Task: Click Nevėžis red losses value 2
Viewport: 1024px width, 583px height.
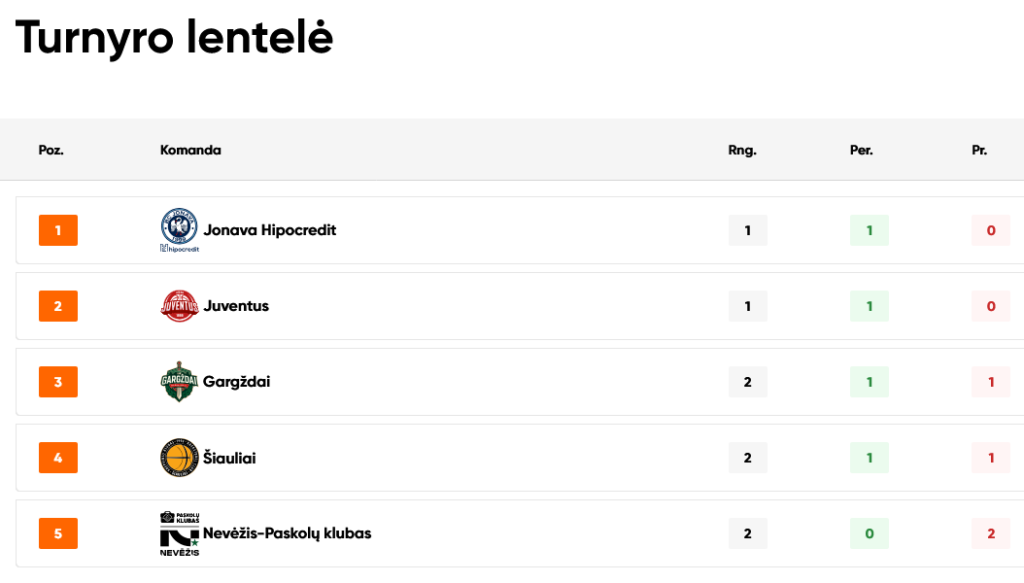Action: (x=990, y=534)
